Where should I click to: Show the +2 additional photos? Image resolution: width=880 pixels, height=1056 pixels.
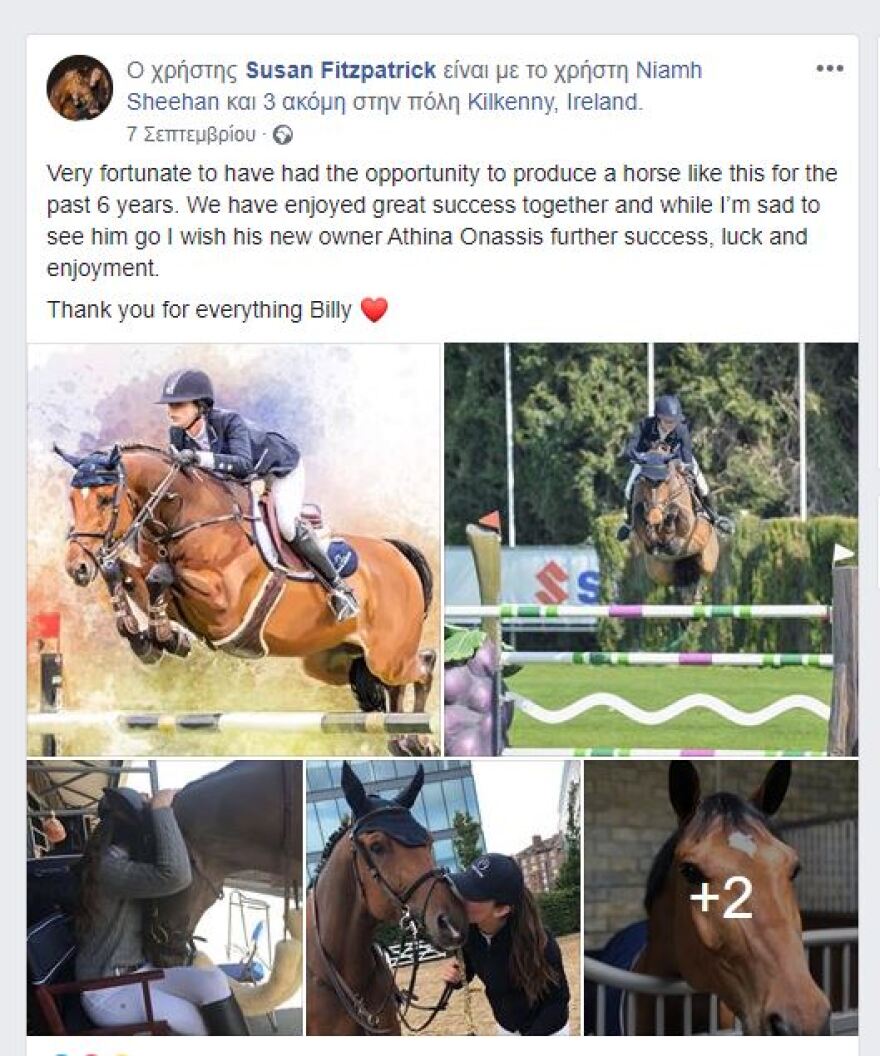[x=720, y=897]
